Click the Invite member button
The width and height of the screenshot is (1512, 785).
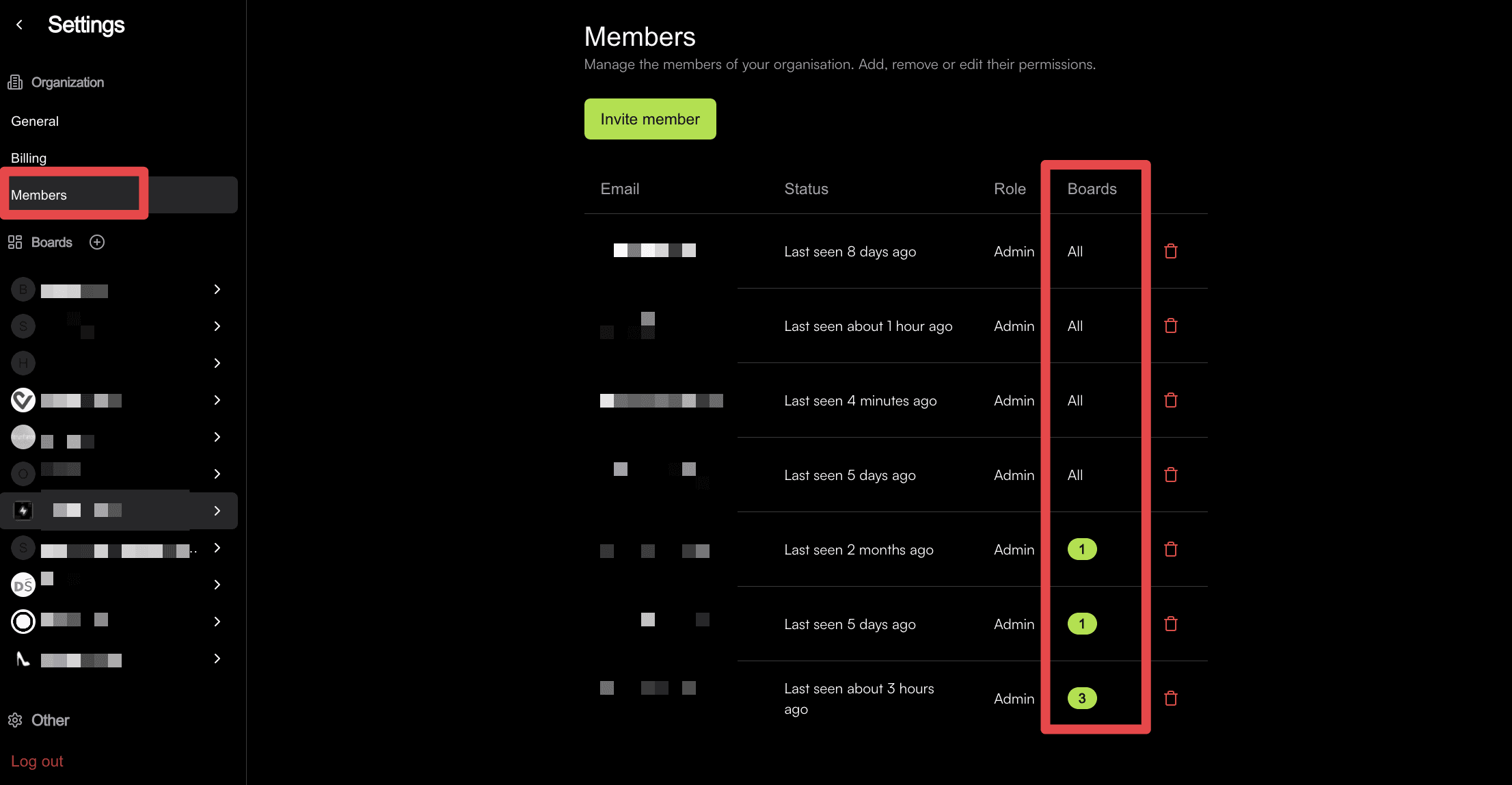[649, 118]
